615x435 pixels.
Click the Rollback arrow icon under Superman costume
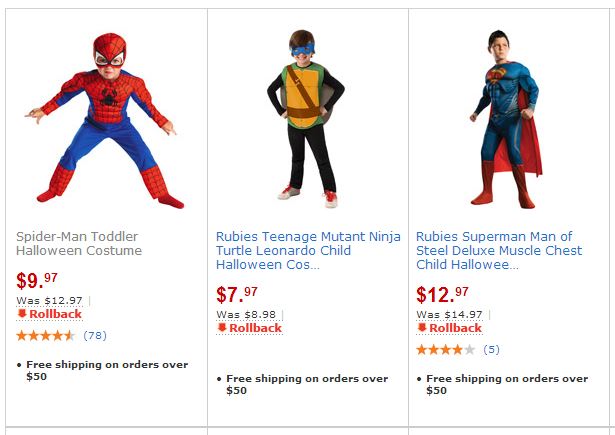422,328
